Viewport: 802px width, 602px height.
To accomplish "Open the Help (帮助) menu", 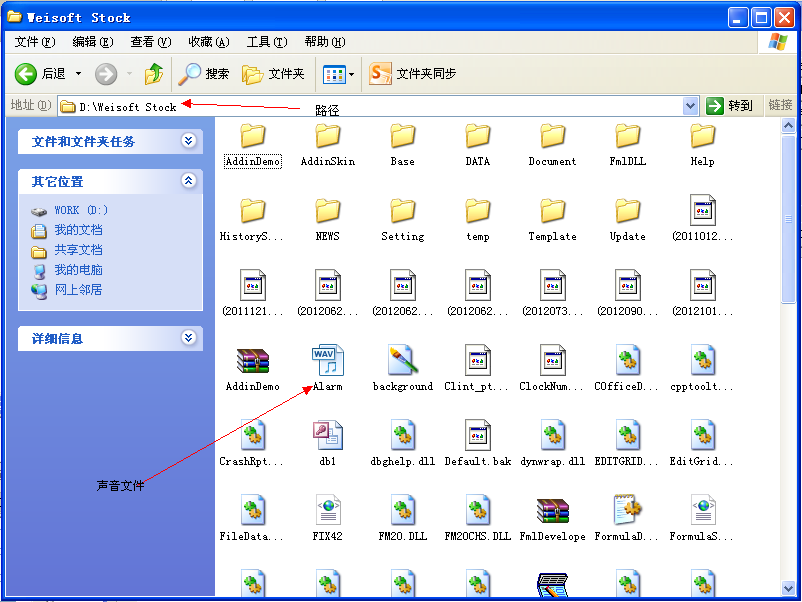I will (325, 42).
